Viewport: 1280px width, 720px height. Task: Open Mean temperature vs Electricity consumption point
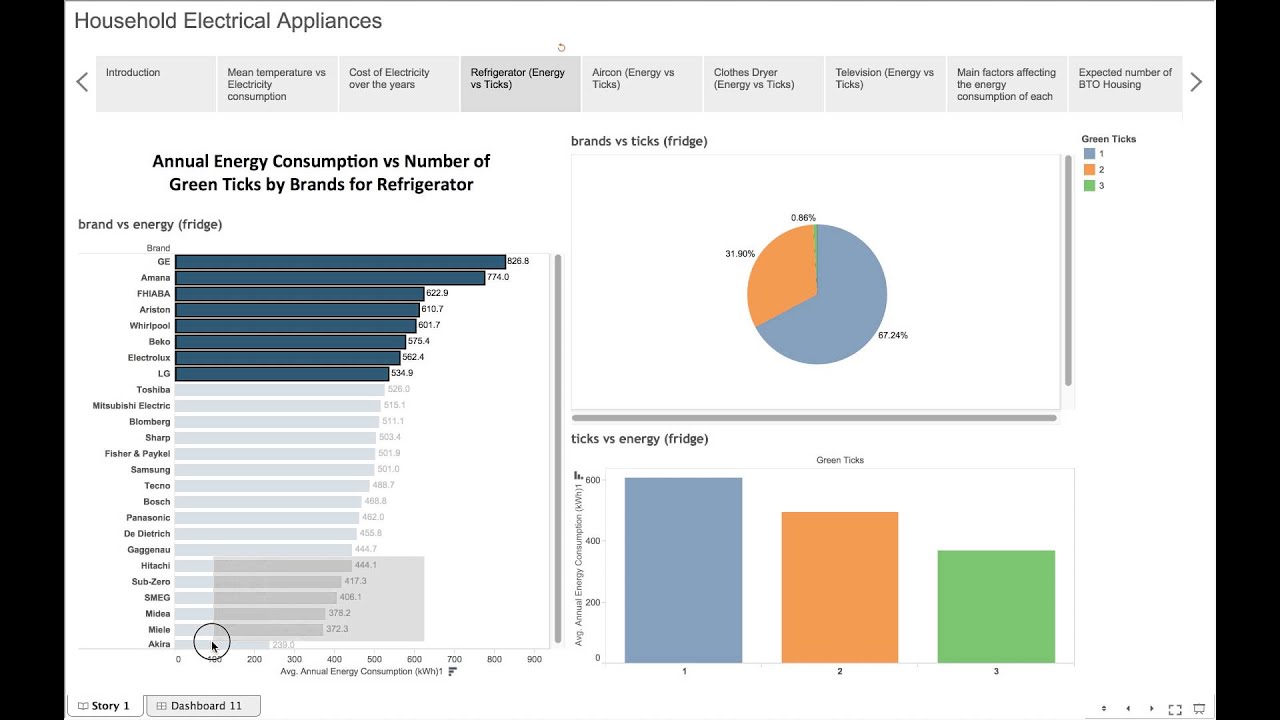[x=277, y=84]
